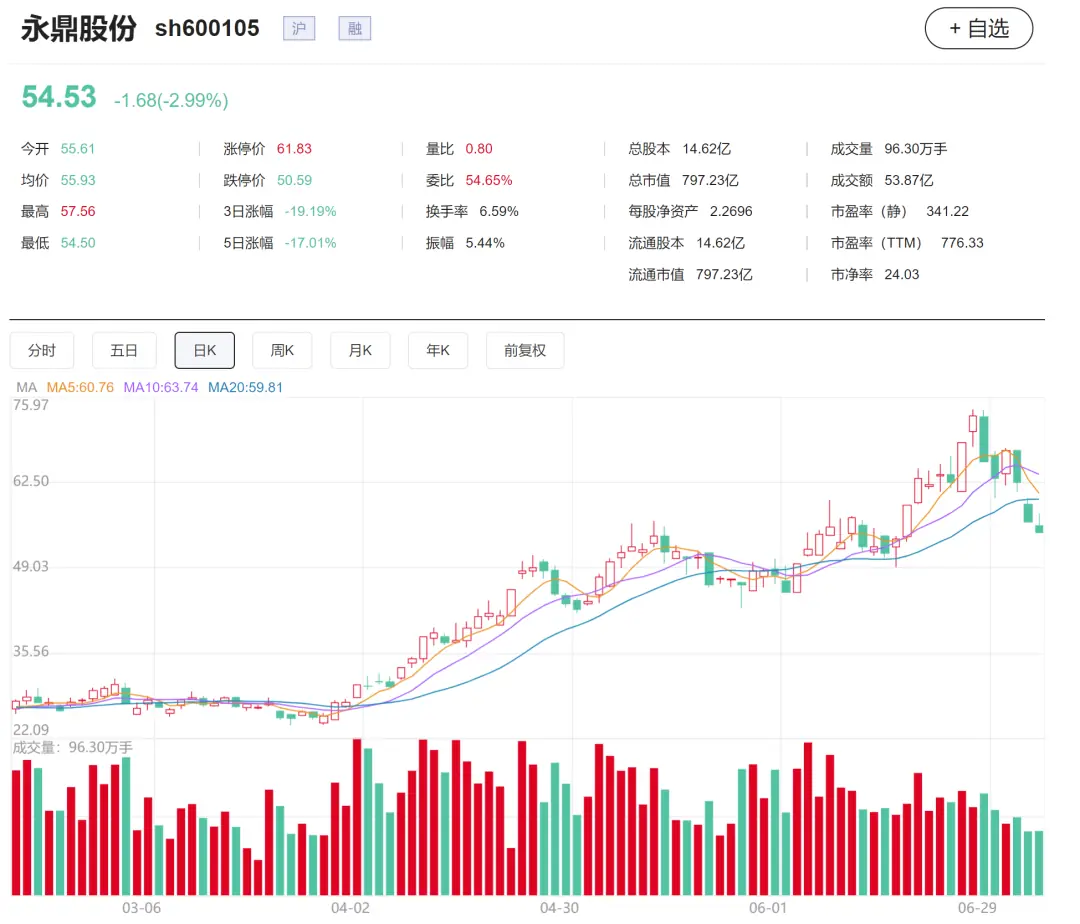1080x924 pixels.
Task: Click 每股净资产 value 2.2696
Action: pyautogui.click(x=731, y=211)
